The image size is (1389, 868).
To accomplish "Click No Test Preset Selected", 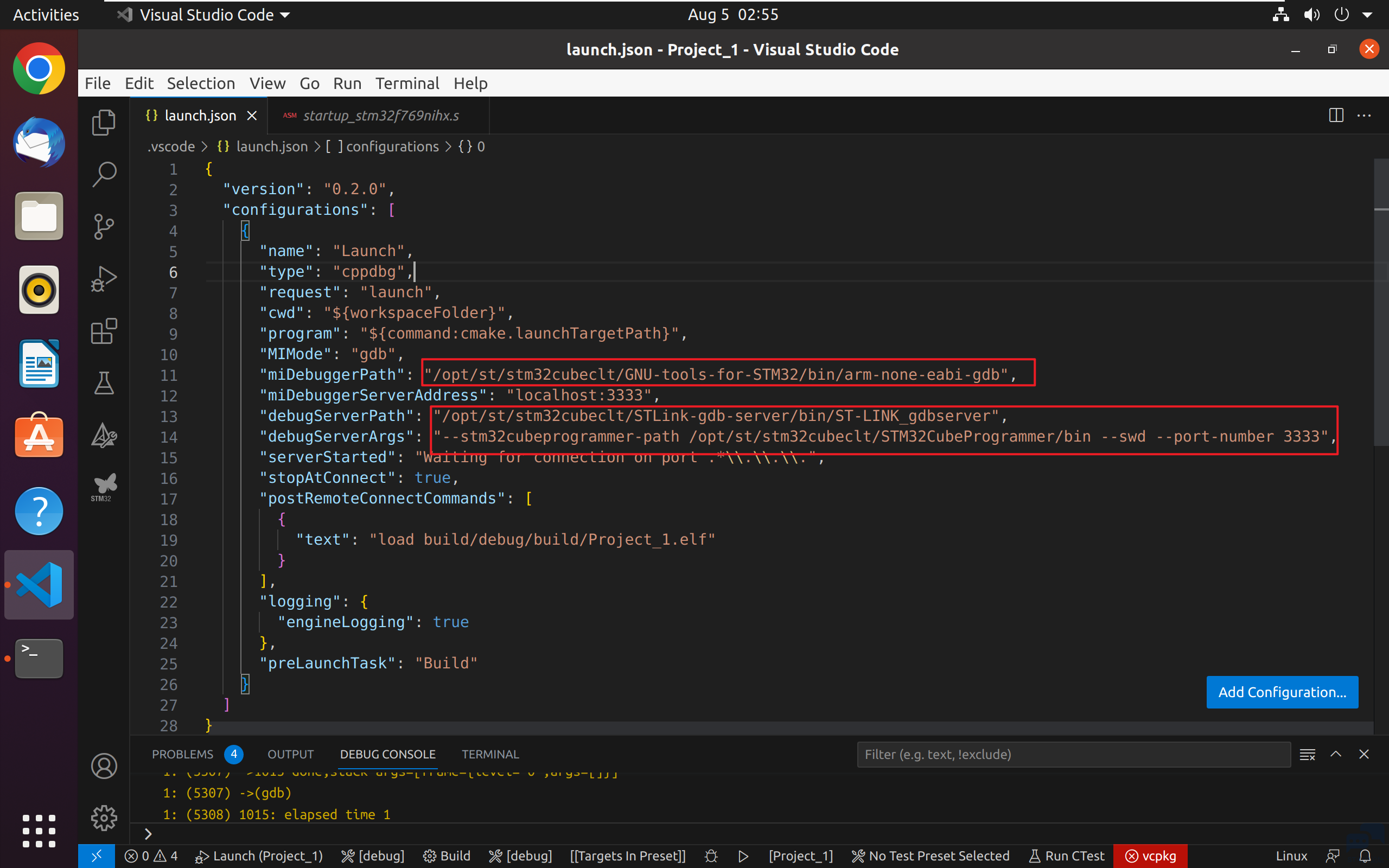I will (931, 856).
